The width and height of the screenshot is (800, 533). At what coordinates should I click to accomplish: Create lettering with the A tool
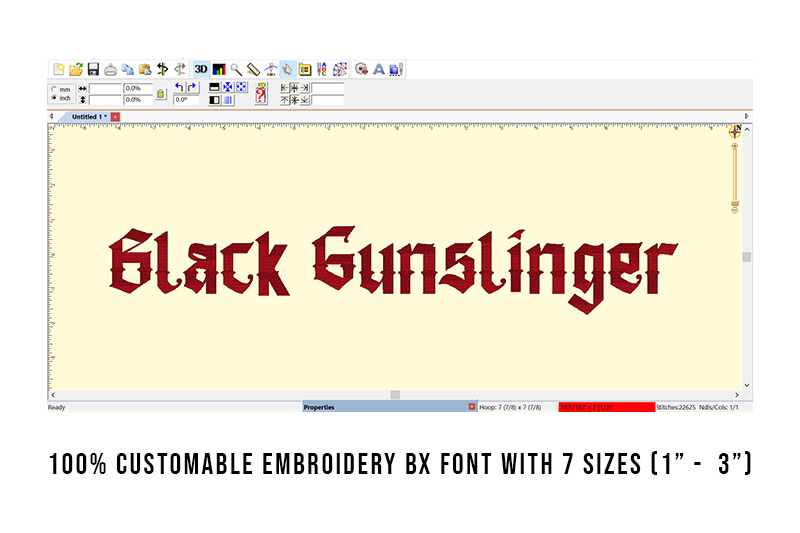coord(379,69)
